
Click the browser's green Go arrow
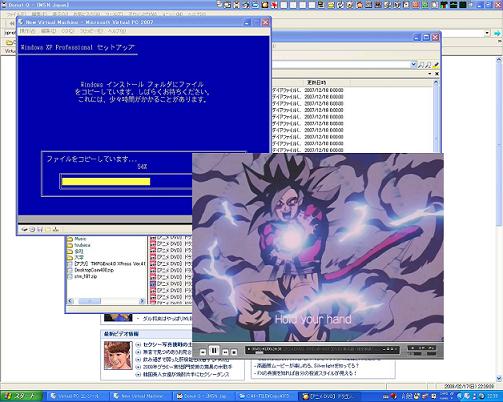pos(497,33)
